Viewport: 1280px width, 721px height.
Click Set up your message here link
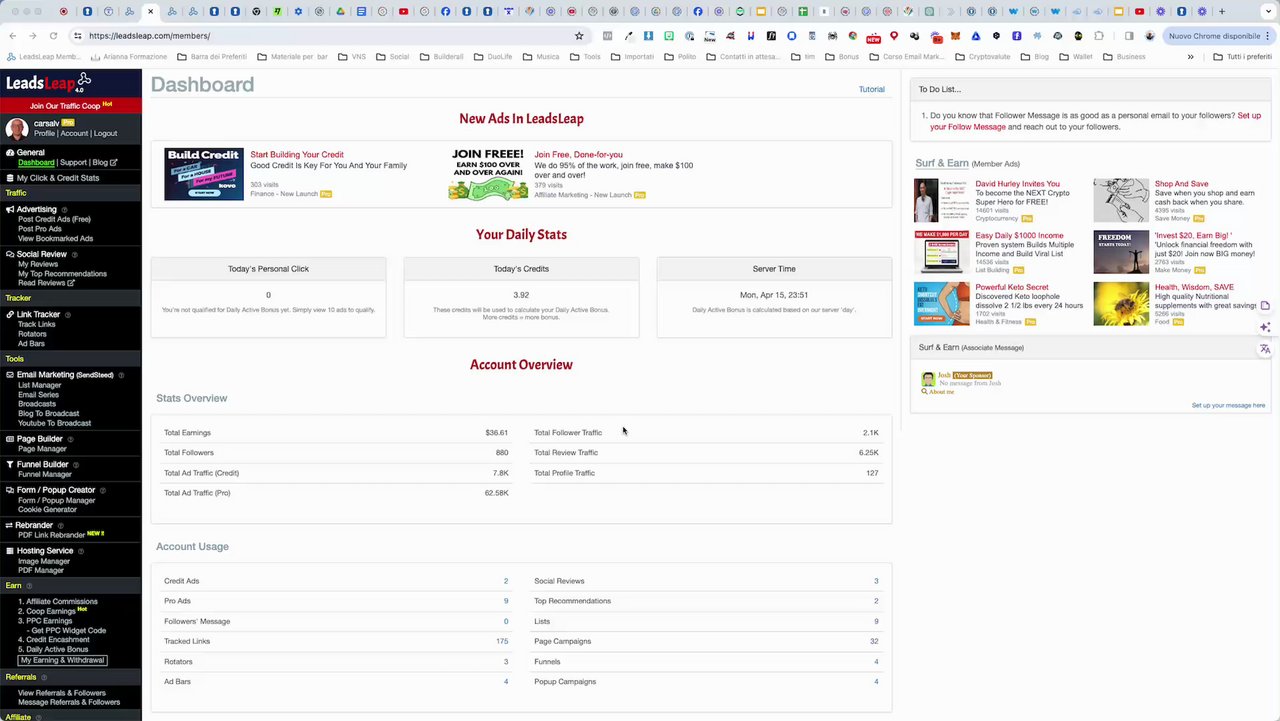click(1228, 406)
